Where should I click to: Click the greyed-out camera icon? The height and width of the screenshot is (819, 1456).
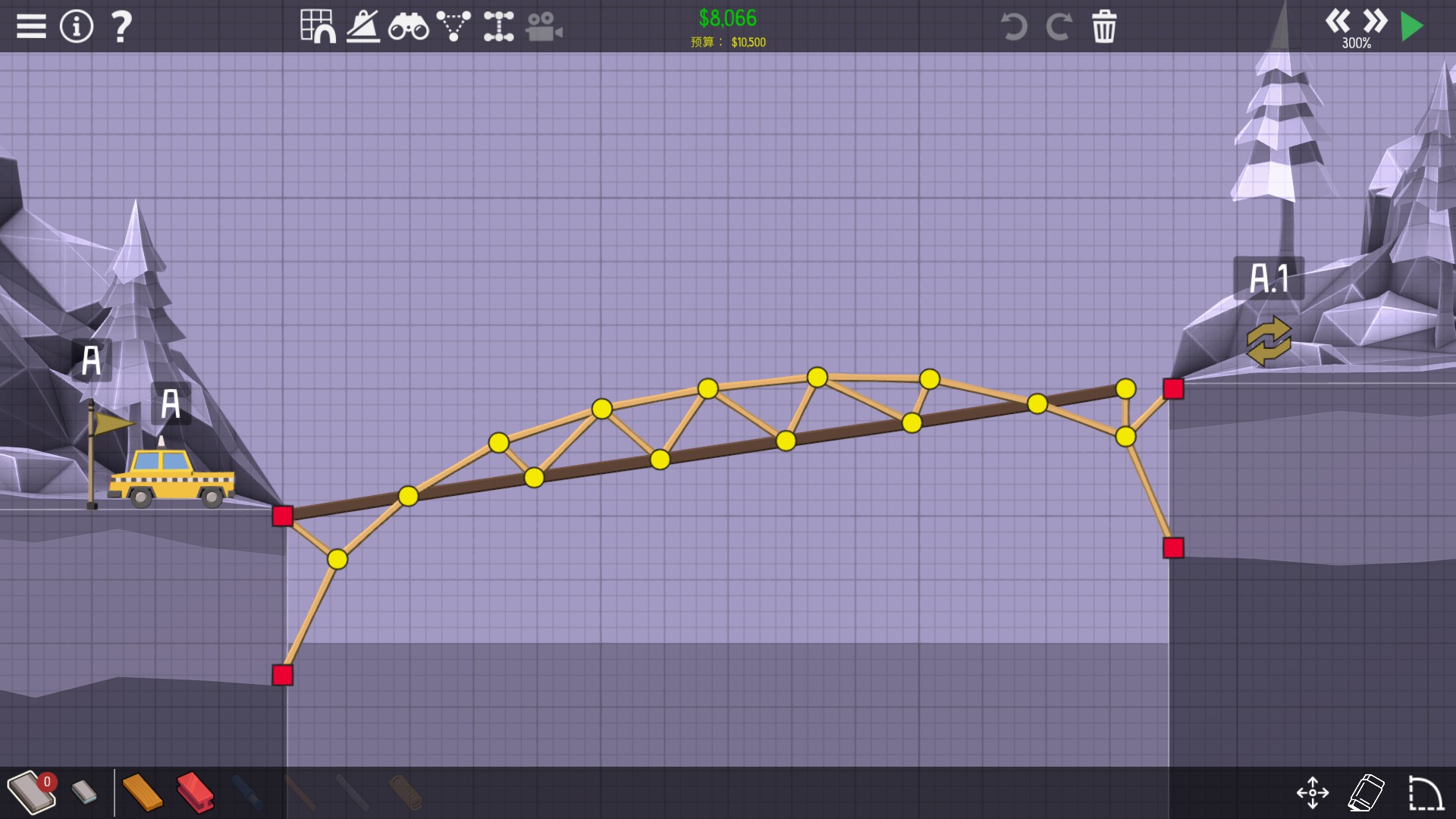(544, 27)
